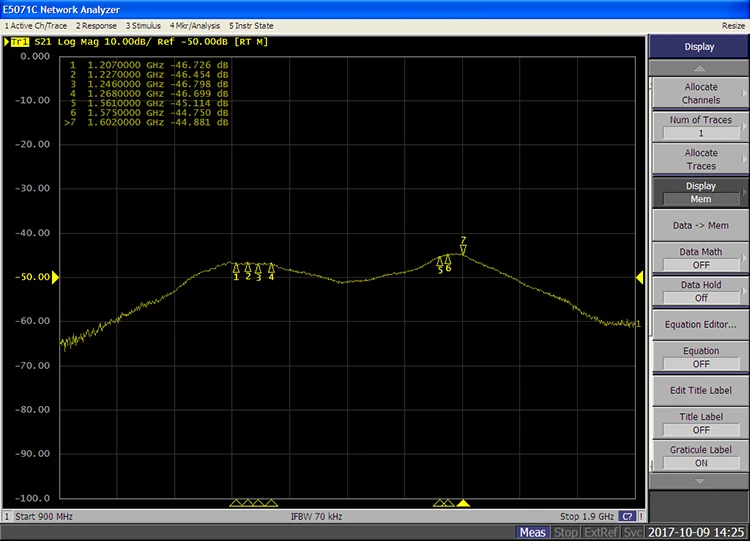The height and width of the screenshot is (541, 750).
Task: Toggle the Title Label OFF softkey
Action: (700, 423)
